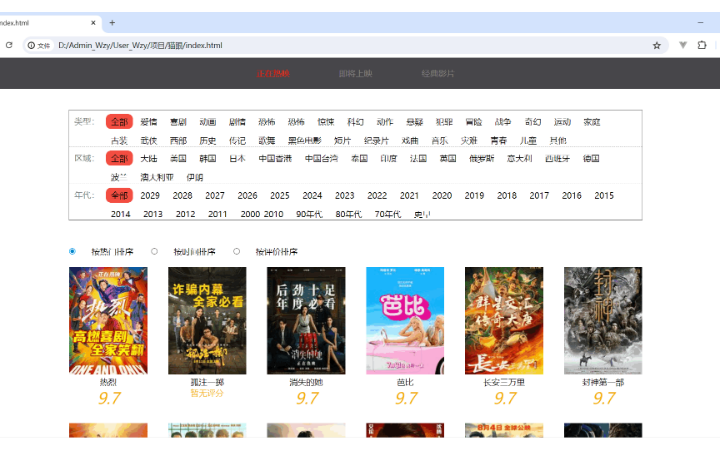Select 全部 in the 类型 filter row

point(119,122)
